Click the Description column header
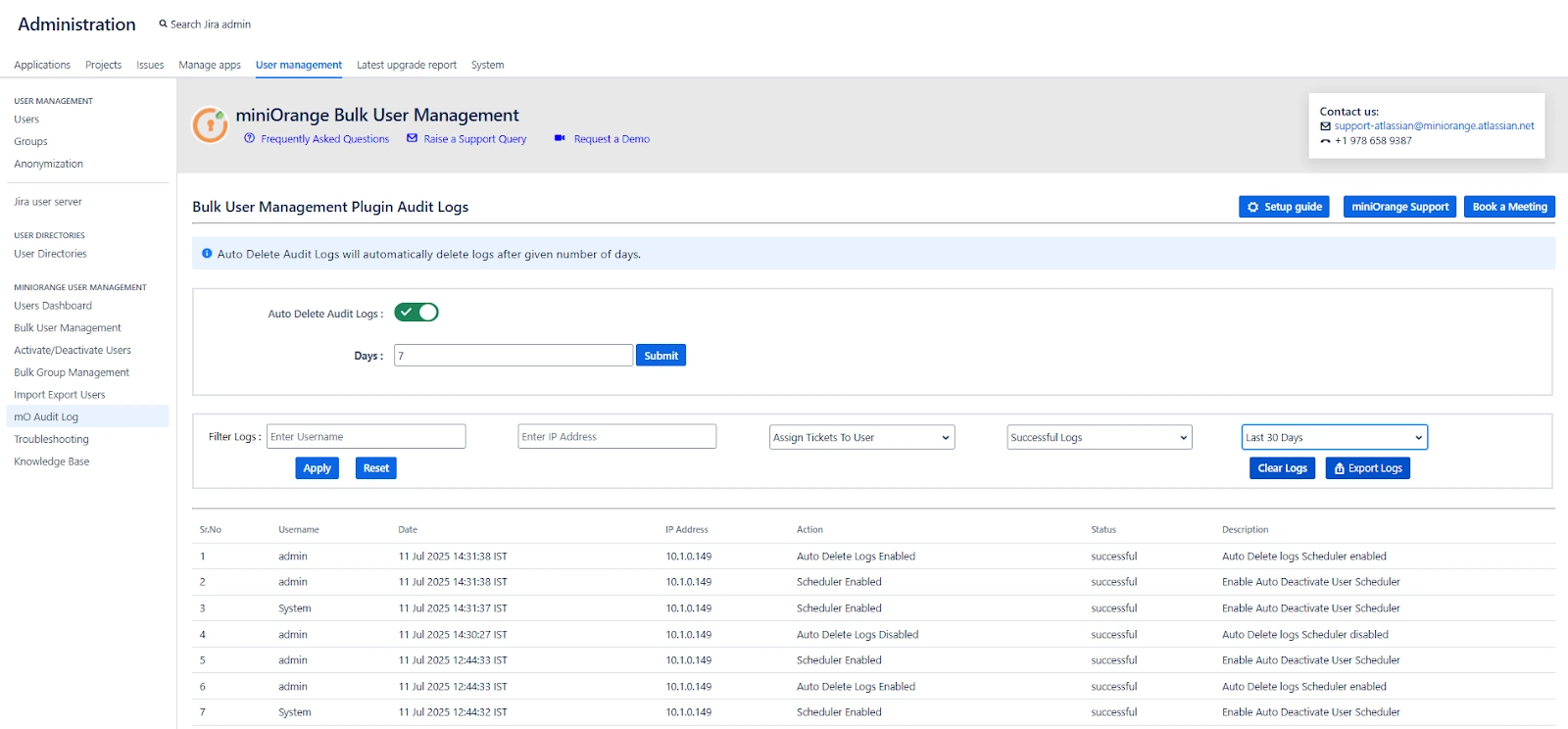 tap(1245, 529)
